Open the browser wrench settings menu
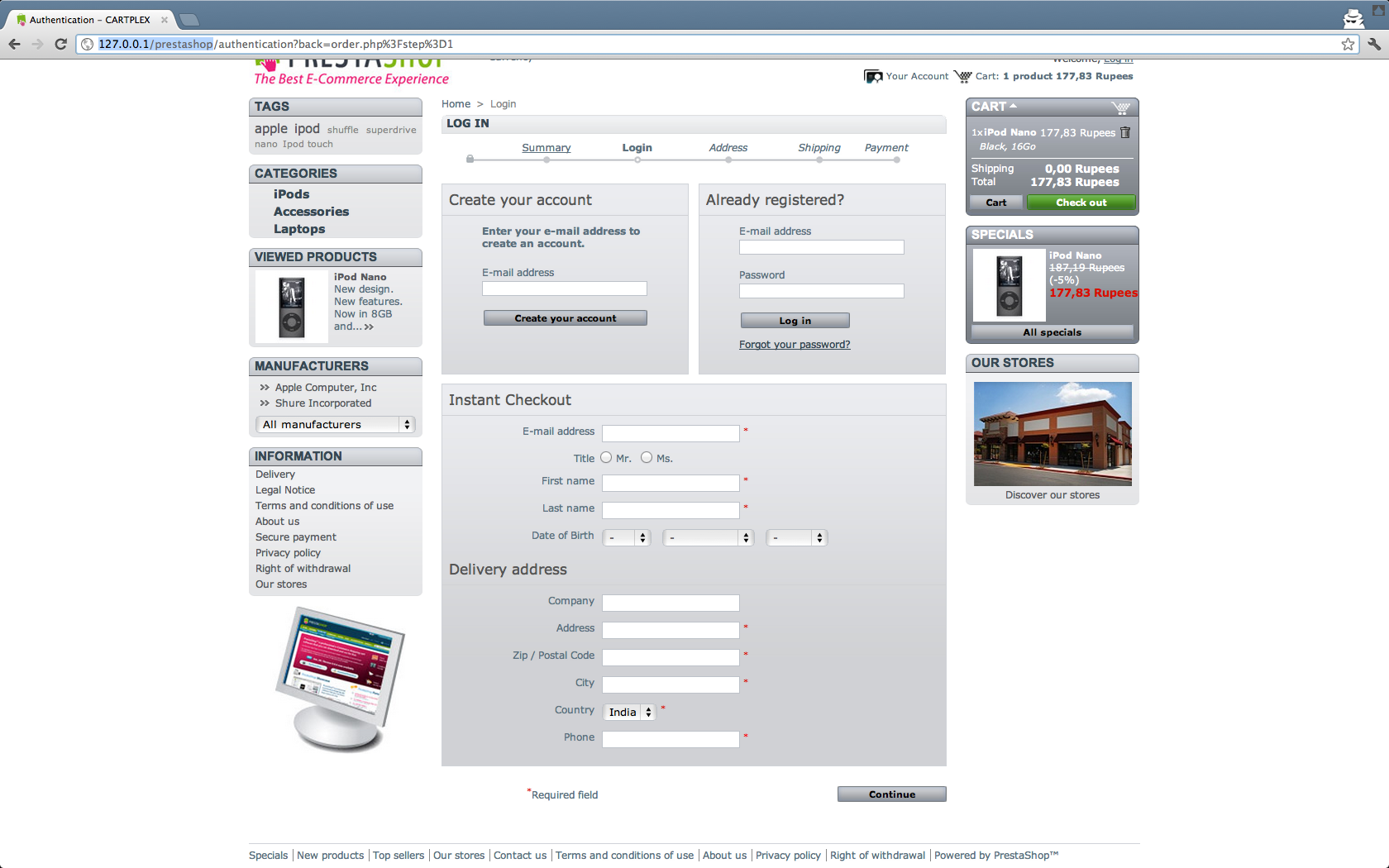The height and width of the screenshot is (868, 1389). (1374, 44)
